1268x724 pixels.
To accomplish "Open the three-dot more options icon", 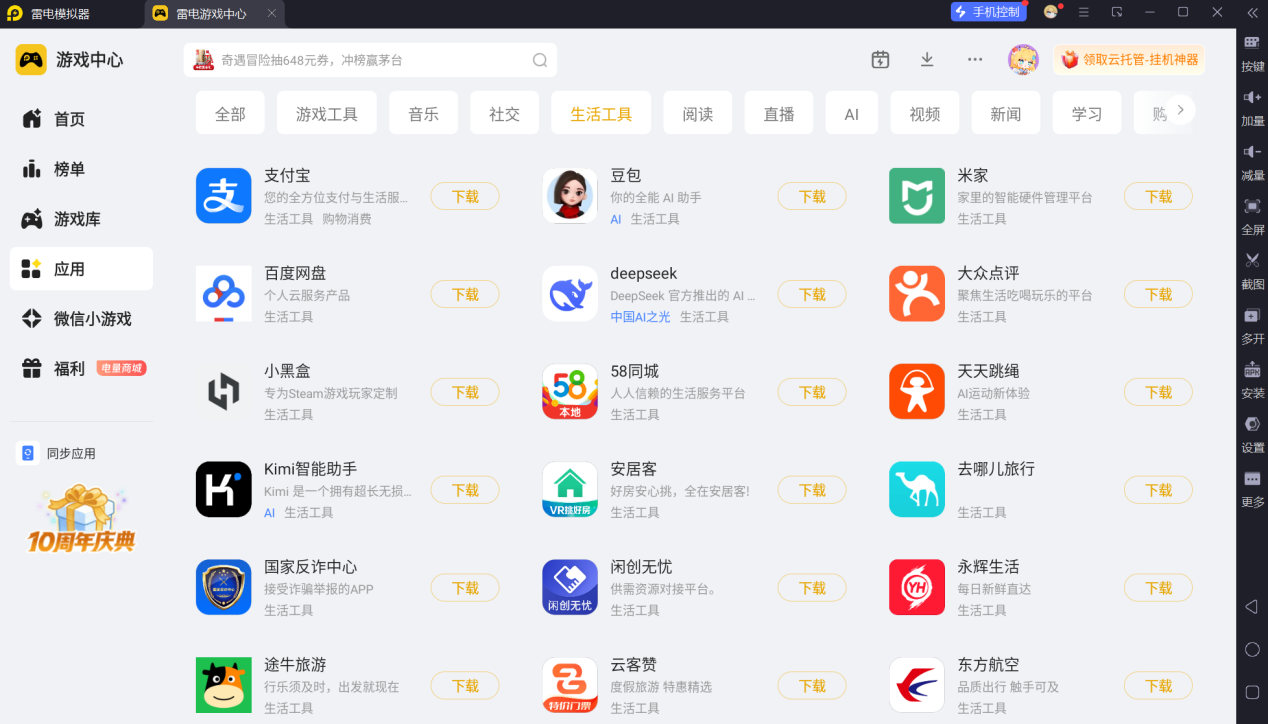I will [x=975, y=60].
